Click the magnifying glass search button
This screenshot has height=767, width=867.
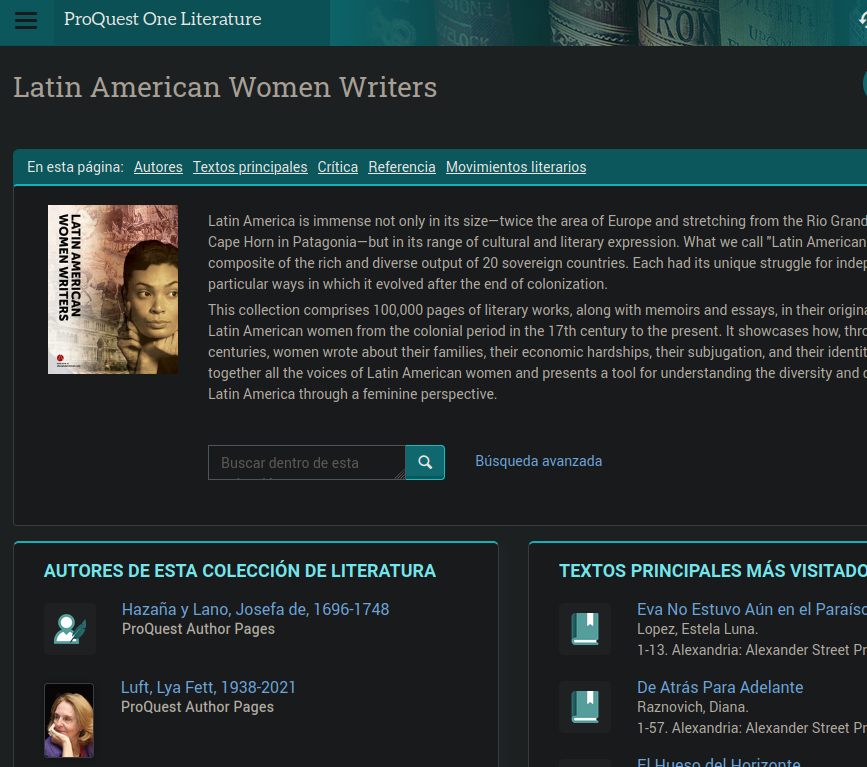click(425, 462)
